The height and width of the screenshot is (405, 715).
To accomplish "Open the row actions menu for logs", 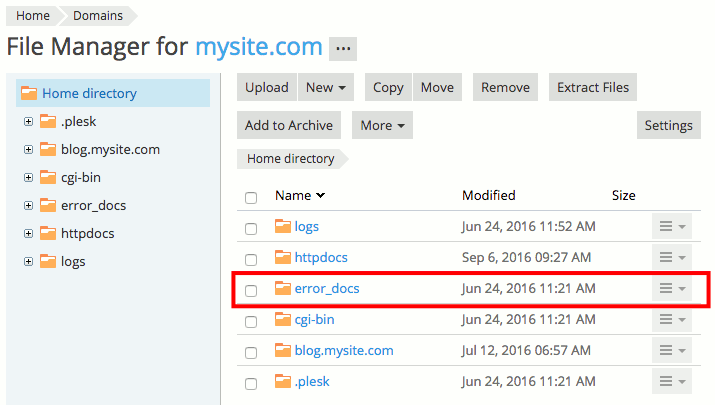I will (x=672, y=226).
